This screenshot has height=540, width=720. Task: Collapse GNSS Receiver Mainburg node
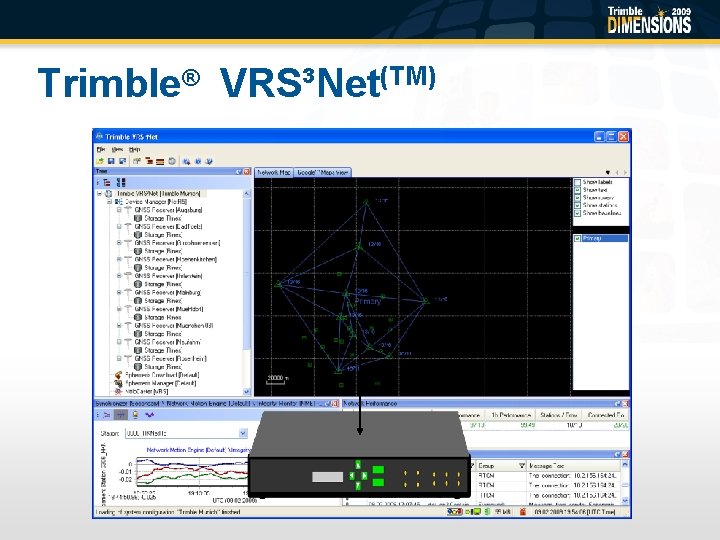click(x=119, y=292)
